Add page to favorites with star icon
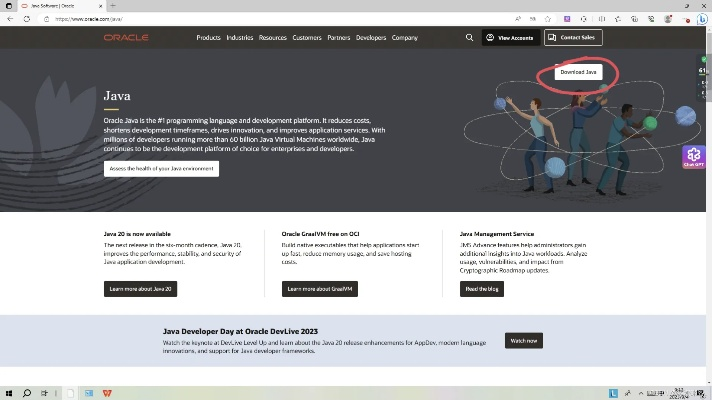 point(548,19)
